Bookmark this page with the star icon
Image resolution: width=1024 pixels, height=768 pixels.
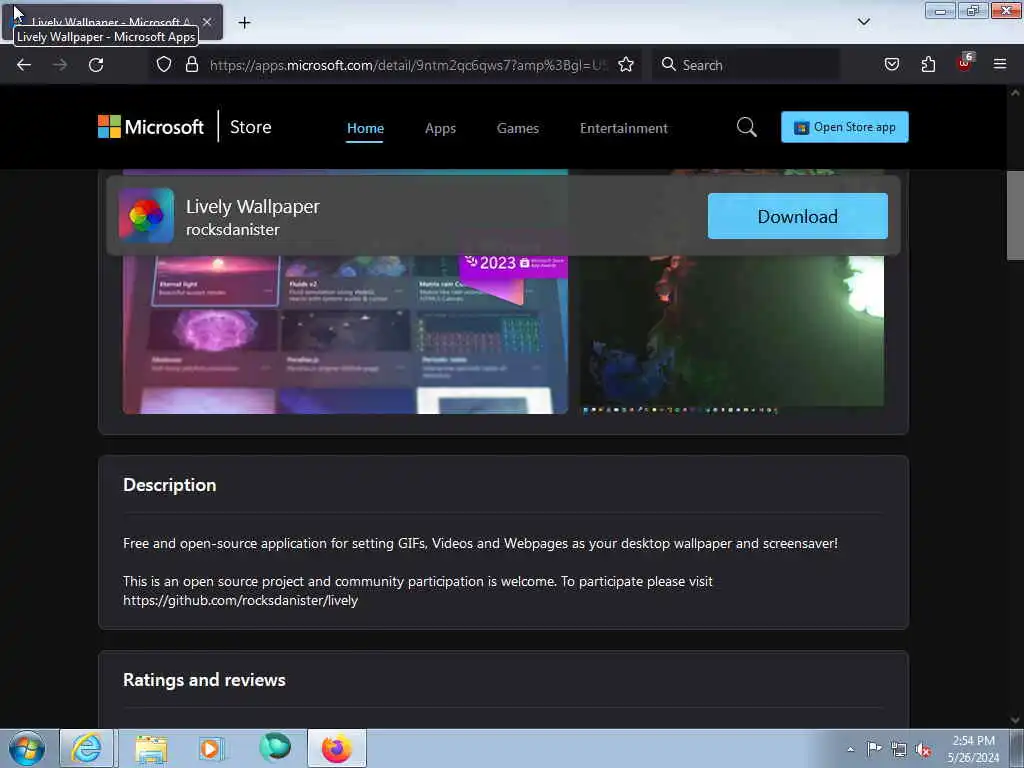[x=626, y=64]
